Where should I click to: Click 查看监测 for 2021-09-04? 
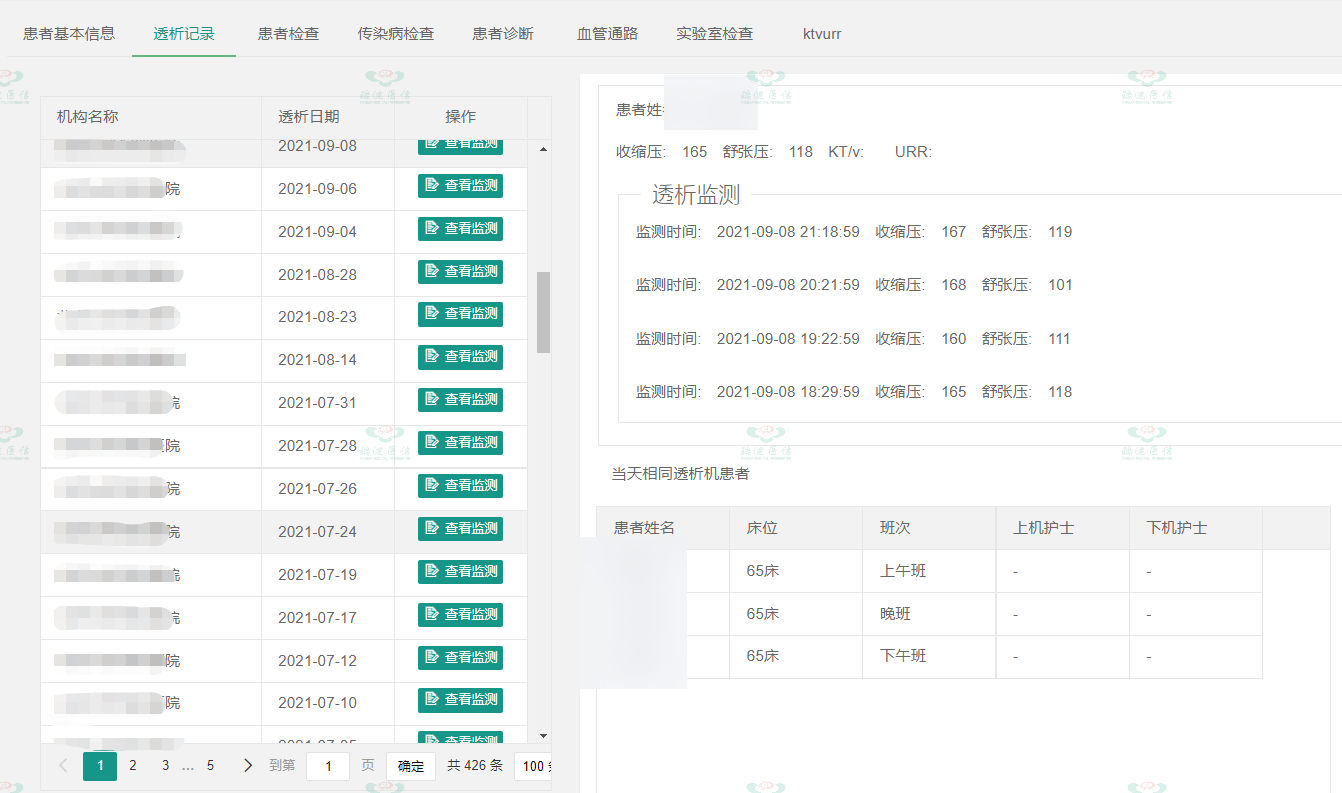[x=460, y=229]
